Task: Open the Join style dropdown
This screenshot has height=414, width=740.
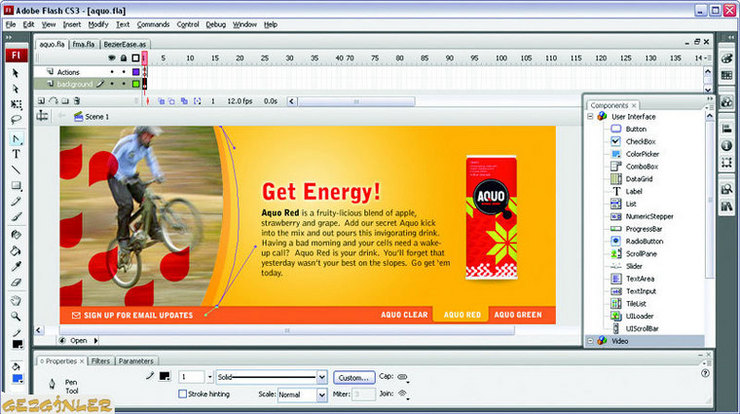Action: pos(403,394)
